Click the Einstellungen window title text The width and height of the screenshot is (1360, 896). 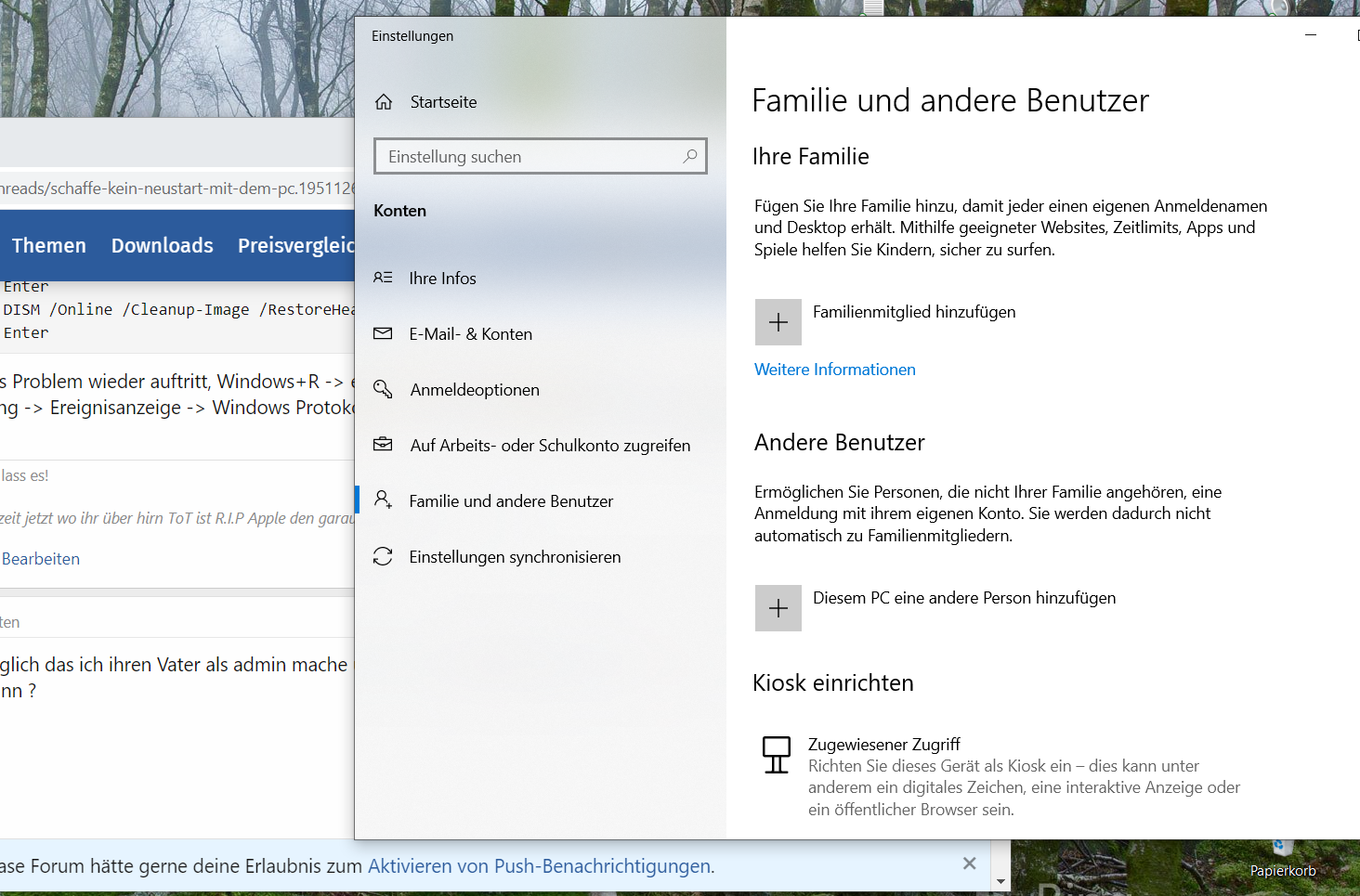pos(412,36)
